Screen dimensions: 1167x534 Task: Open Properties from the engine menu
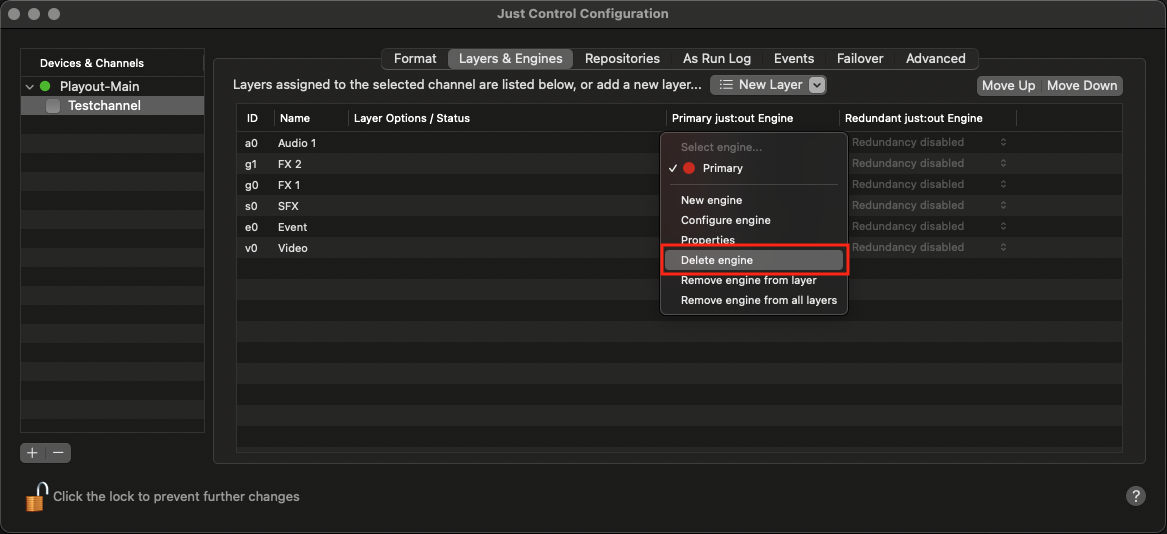(x=753, y=240)
